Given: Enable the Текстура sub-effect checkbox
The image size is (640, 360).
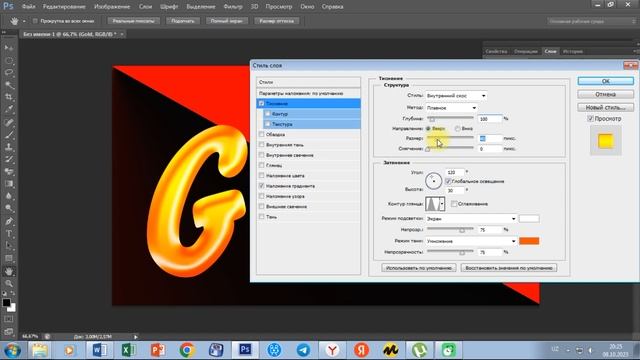Looking at the screenshot, I should (267, 124).
